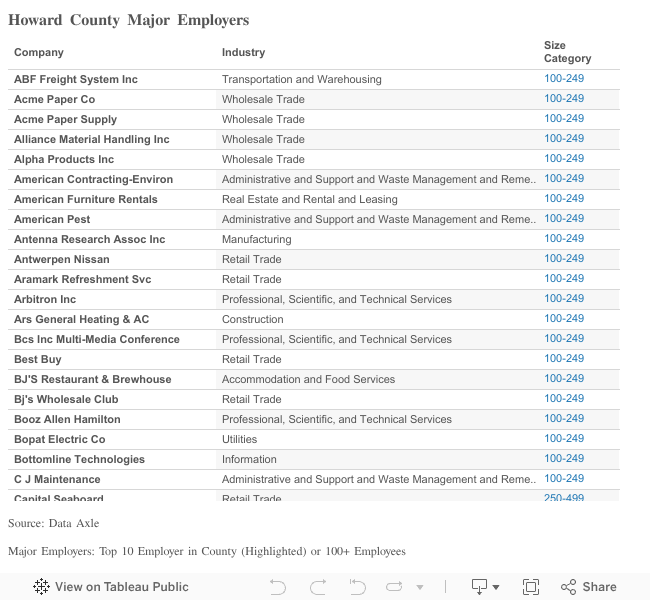Click the Share button
650x600 pixels.
click(x=589, y=587)
